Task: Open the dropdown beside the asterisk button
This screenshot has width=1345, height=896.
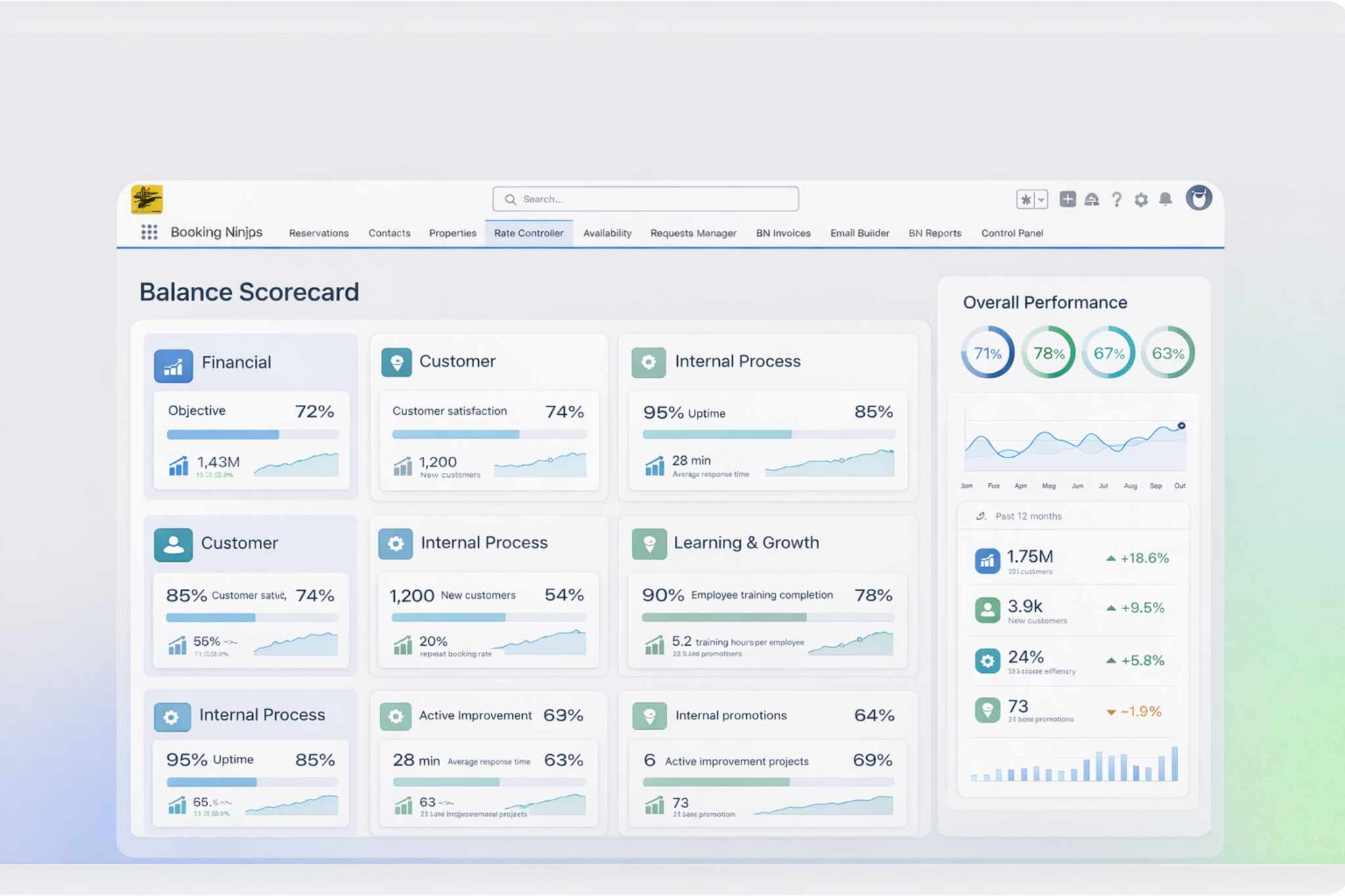Action: click(x=1040, y=198)
